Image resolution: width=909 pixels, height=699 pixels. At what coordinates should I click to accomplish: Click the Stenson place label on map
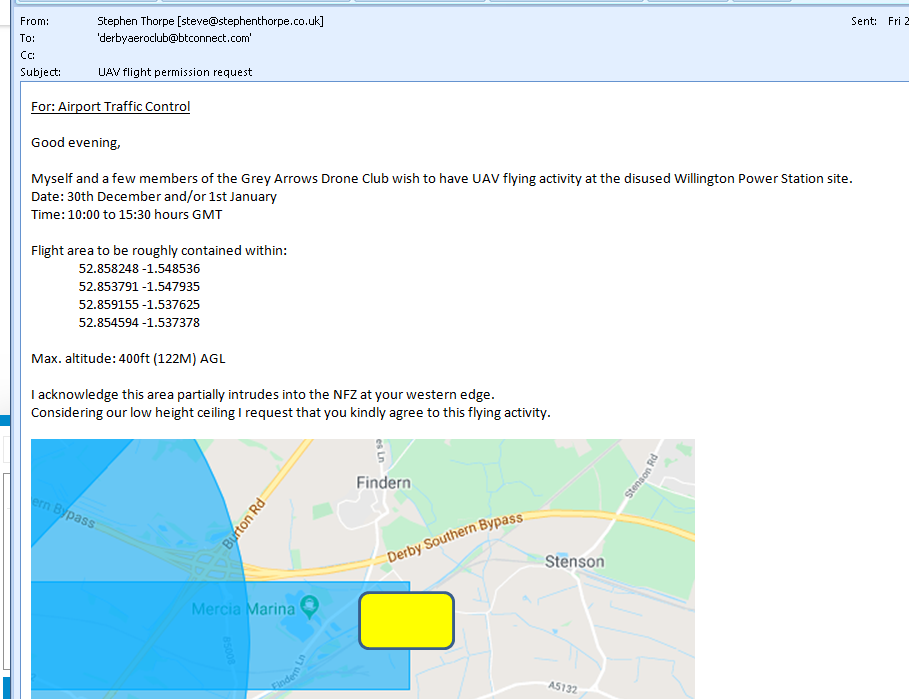(574, 562)
